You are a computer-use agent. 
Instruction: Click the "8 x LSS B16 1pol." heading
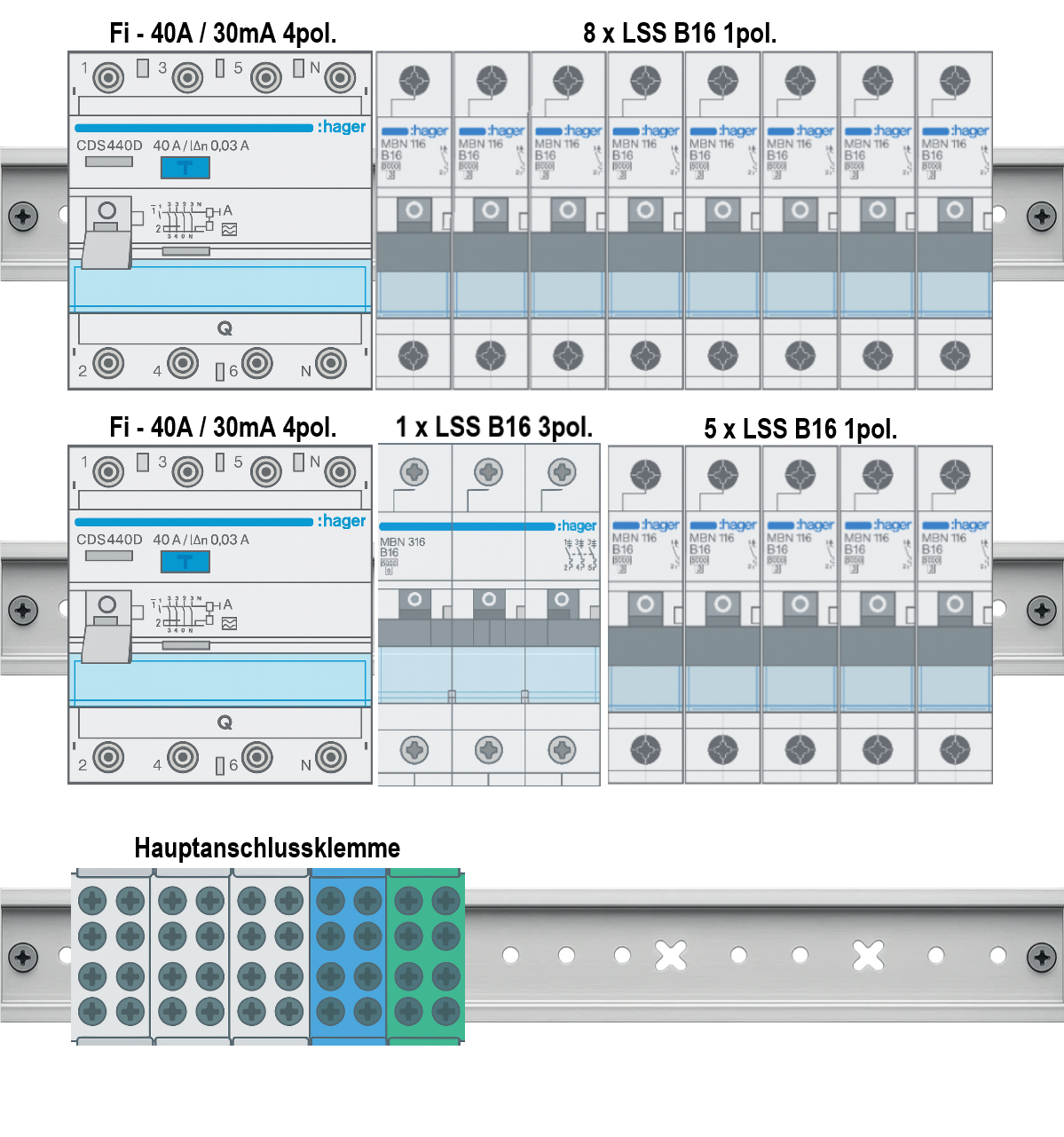pos(680,34)
